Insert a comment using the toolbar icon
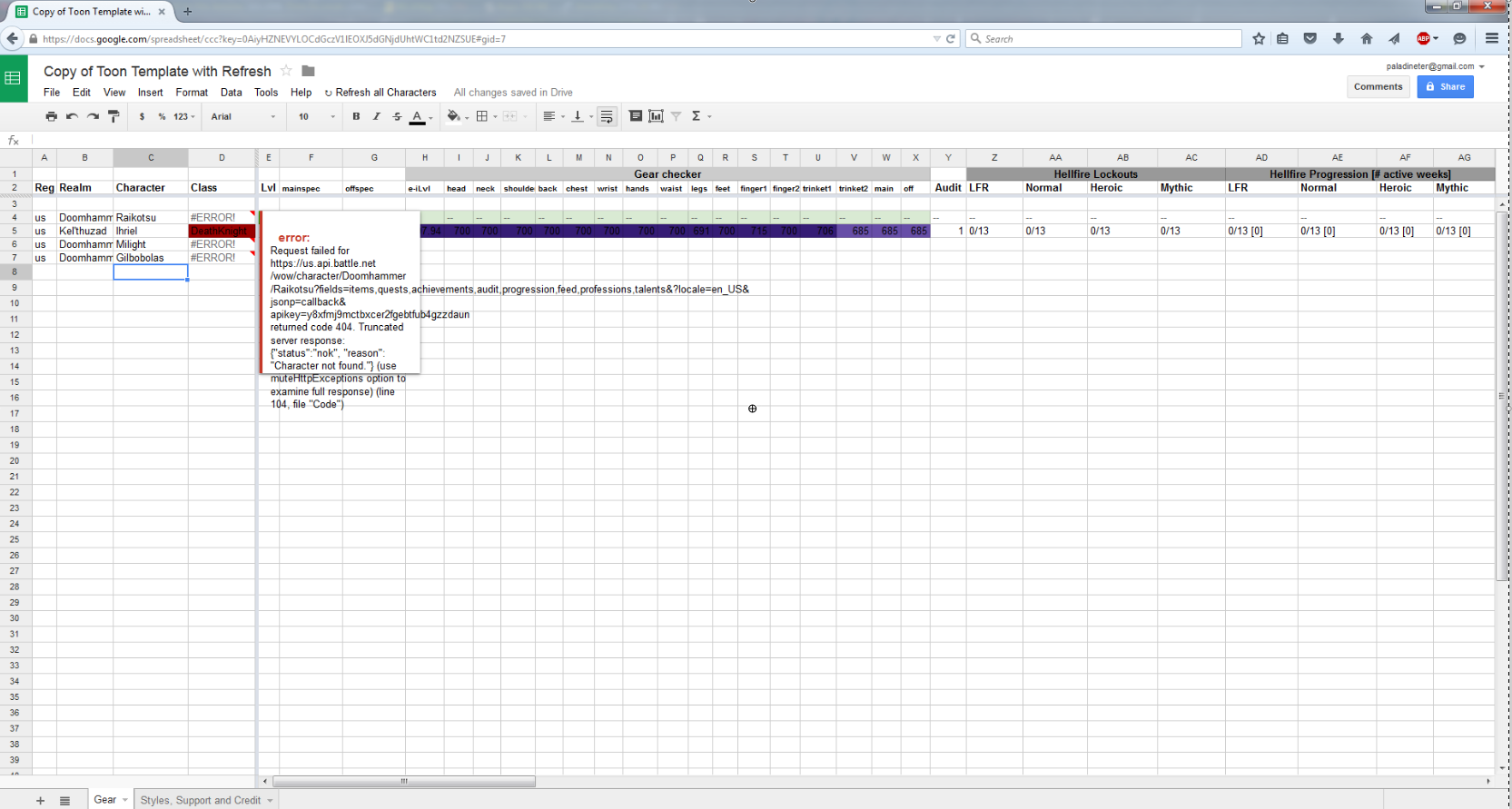 click(x=636, y=116)
